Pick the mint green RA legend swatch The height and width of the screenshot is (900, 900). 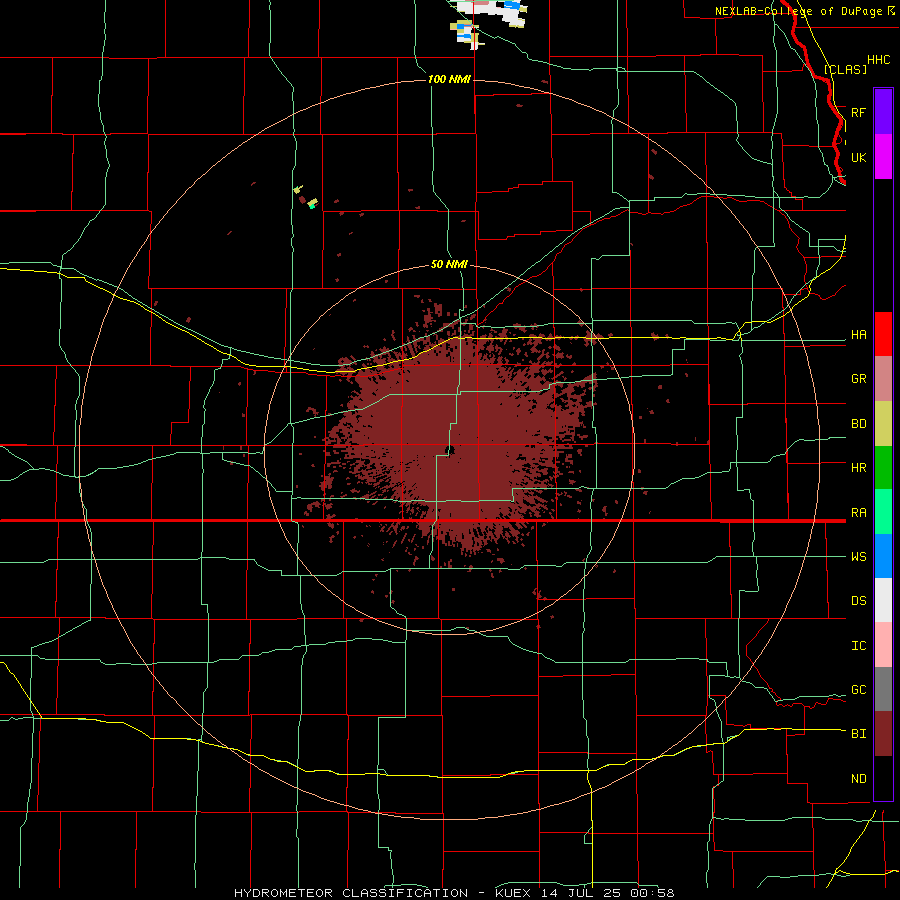pyautogui.click(x=883, y=512)
